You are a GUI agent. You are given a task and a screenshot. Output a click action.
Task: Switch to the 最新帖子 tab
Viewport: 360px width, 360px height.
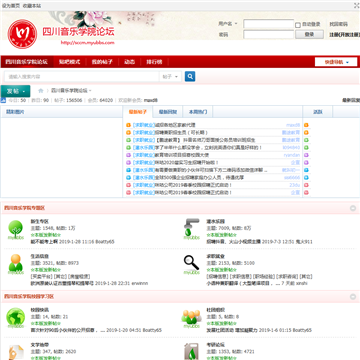[138, 112]
